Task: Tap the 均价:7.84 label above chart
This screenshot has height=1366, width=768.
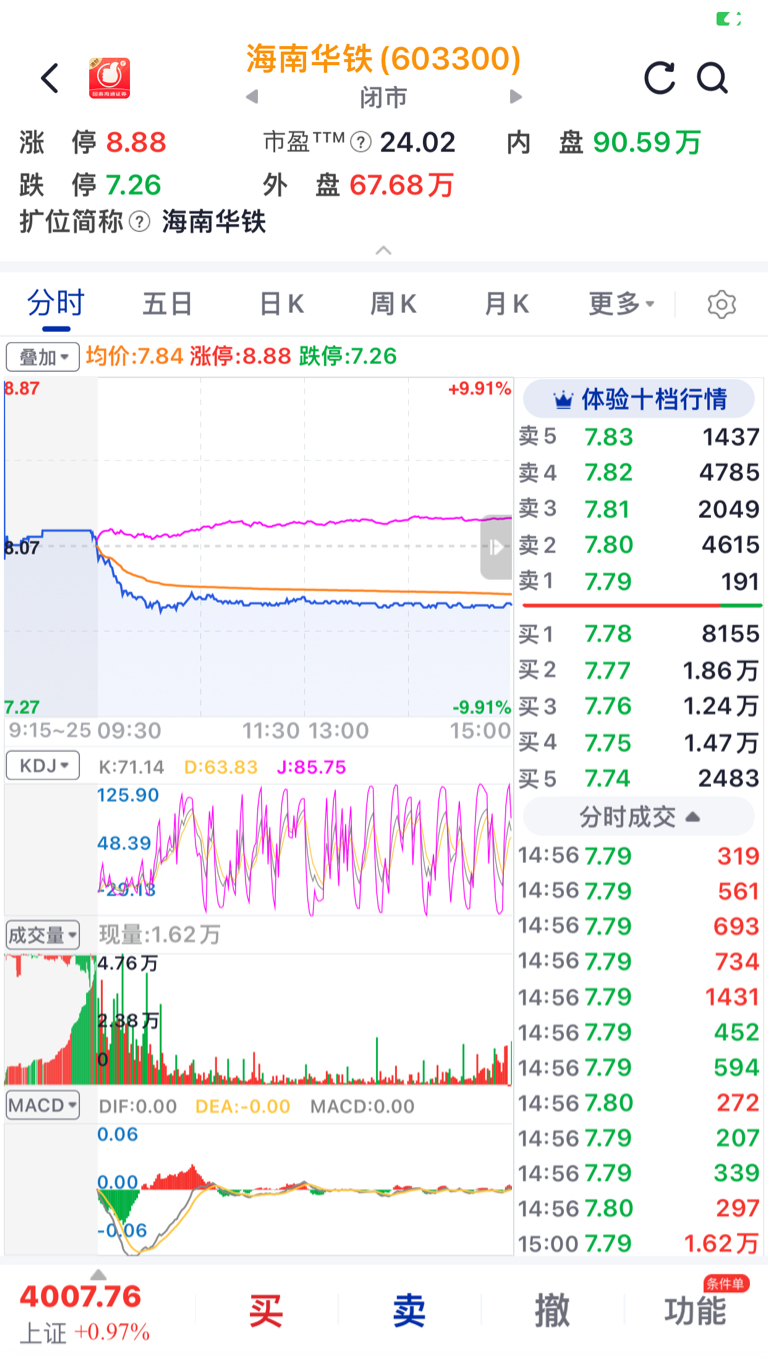Action: (135, 356)
